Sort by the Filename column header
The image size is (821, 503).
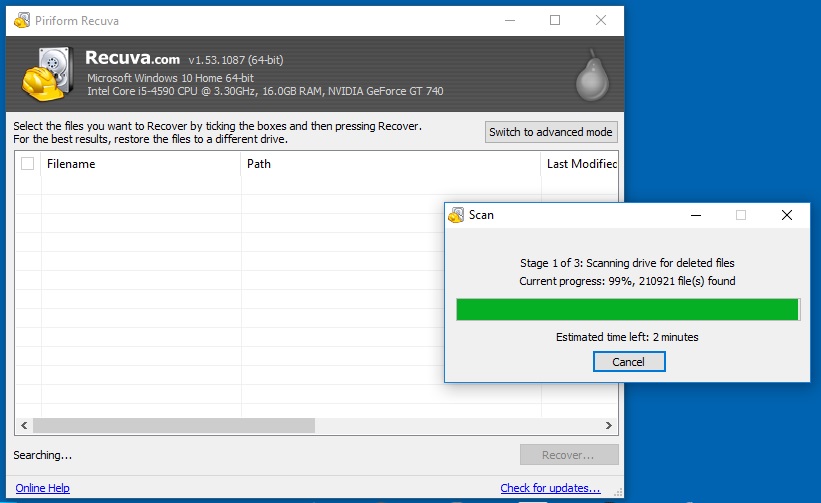140,164
